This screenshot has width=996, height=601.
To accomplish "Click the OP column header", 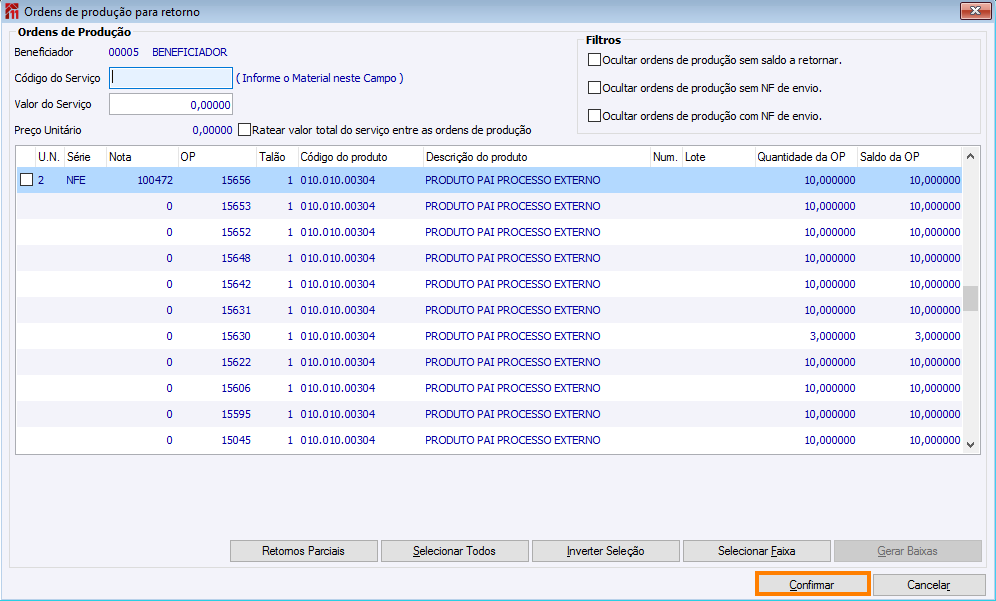I will click(217, 157).
